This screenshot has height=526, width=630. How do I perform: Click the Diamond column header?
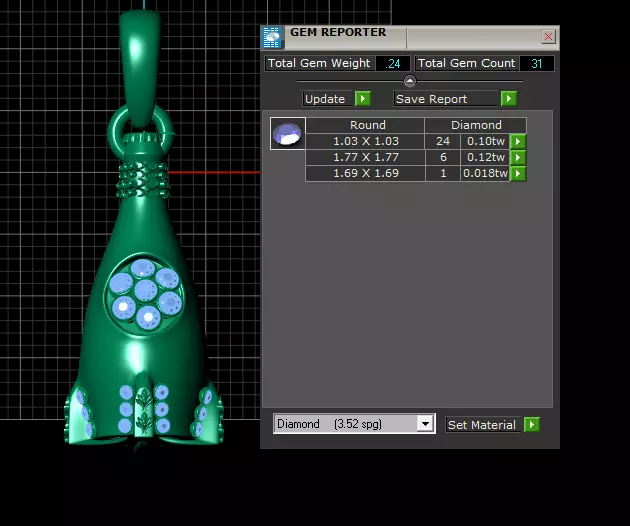476,125
